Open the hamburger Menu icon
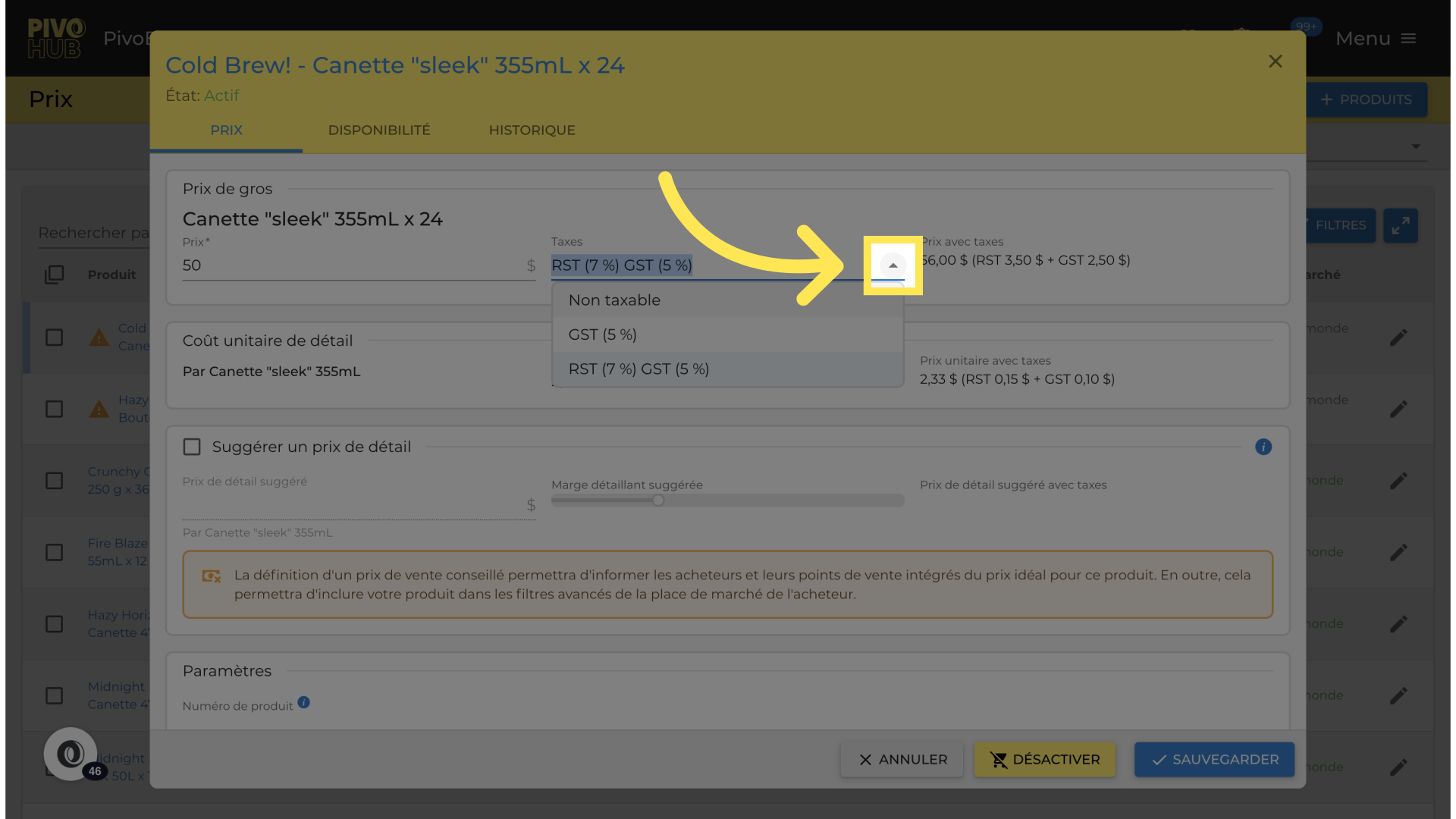Viewport: 1456px width, 819px height. [x=1408, y=39]
